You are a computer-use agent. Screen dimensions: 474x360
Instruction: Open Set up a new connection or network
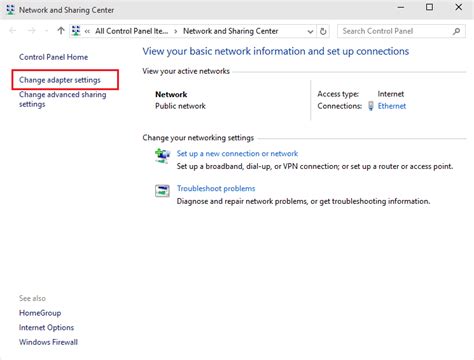(237, 154)
